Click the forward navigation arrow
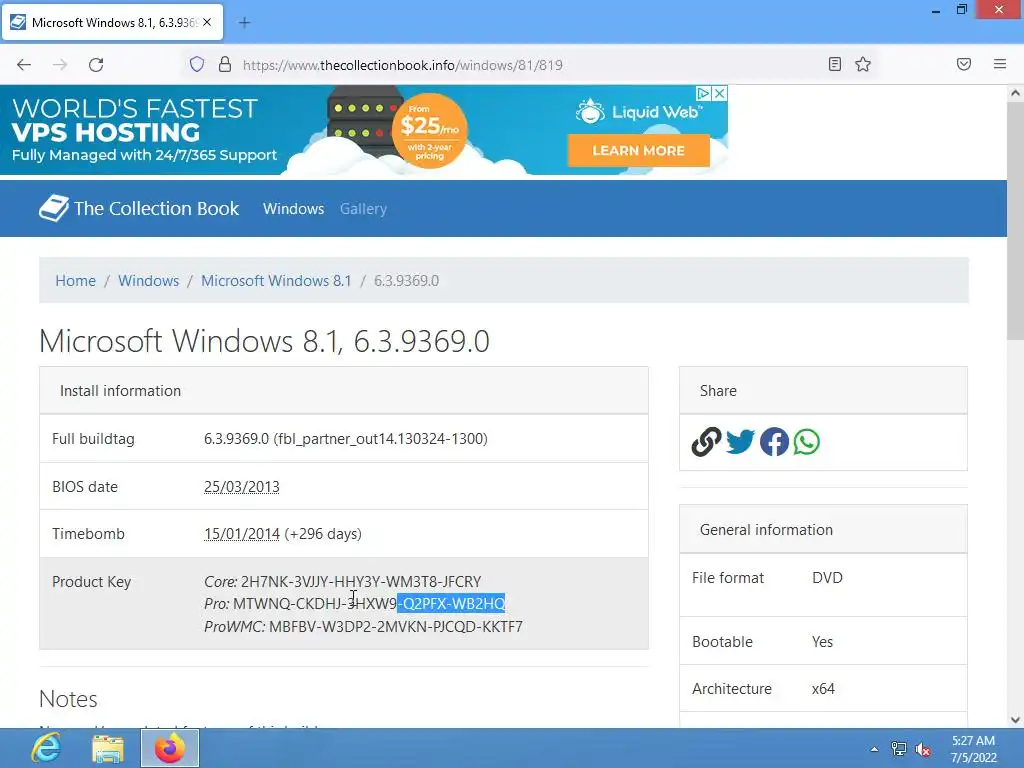 60,65
